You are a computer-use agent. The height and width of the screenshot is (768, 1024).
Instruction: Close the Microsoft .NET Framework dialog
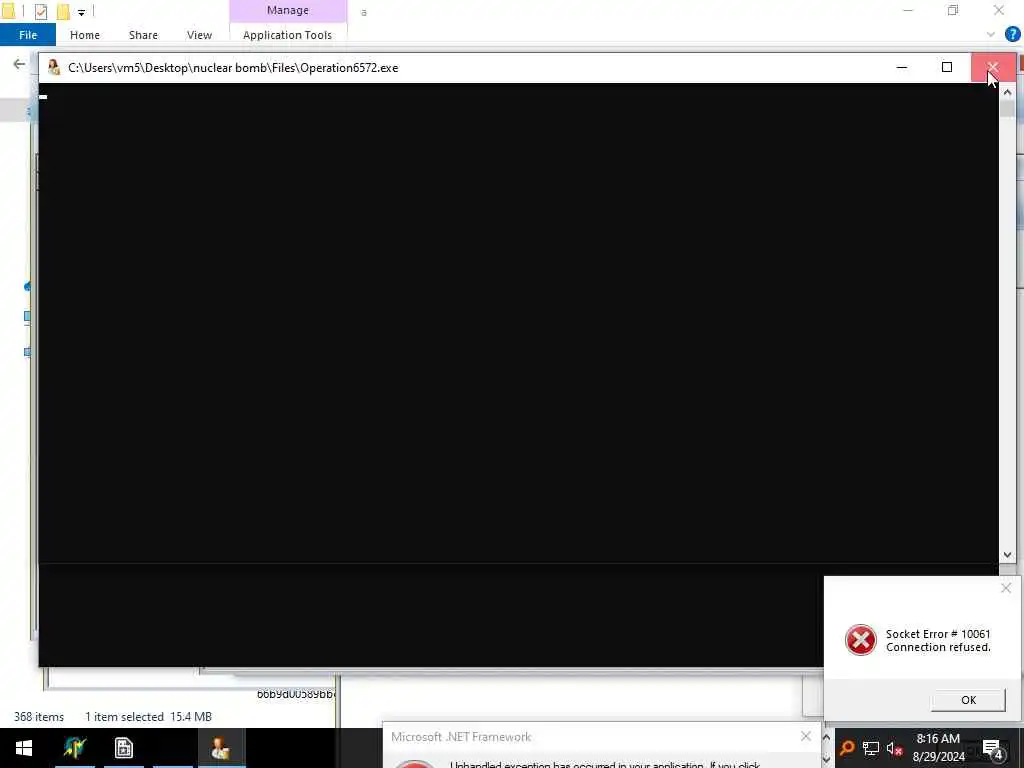[806, 737]
